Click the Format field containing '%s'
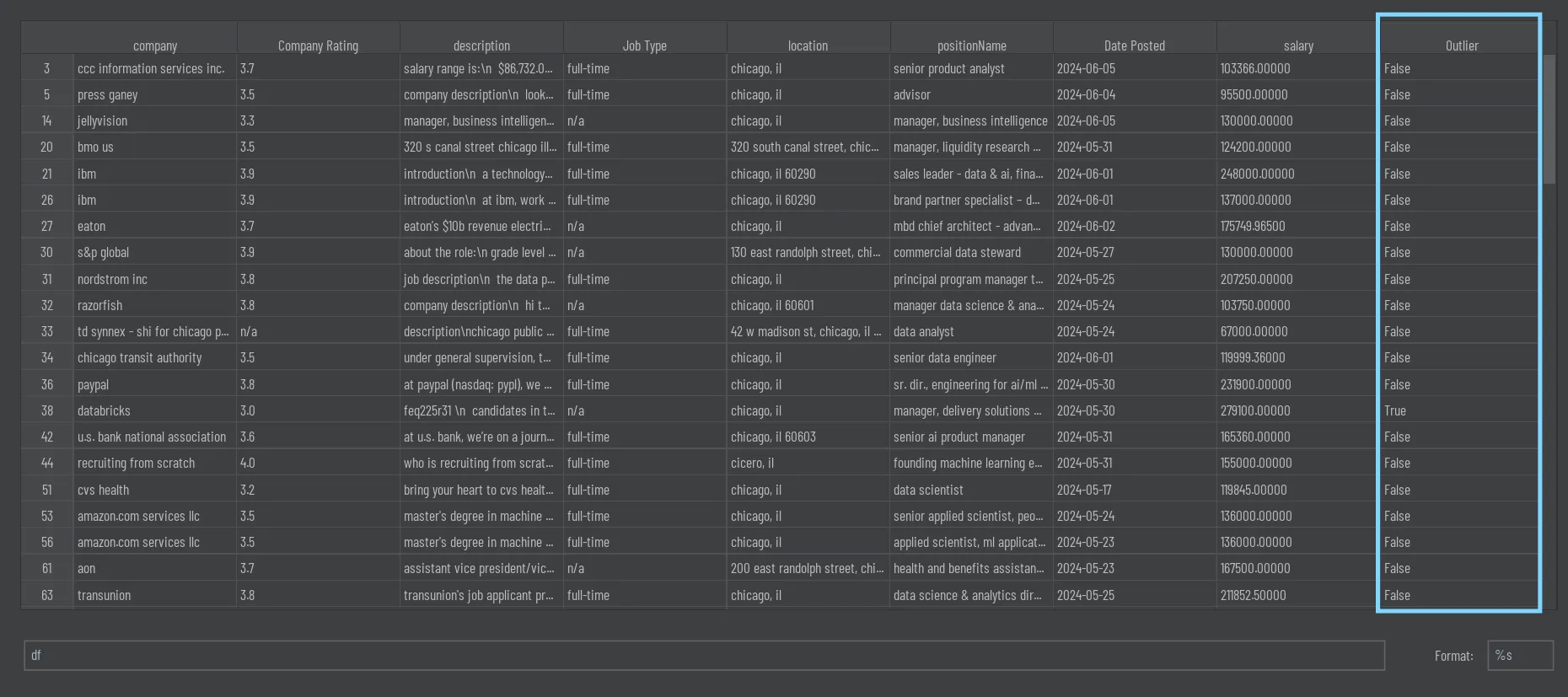The height and width of the screenshot is (697, 1568). pyautogui.click(x=1519, y=656)
